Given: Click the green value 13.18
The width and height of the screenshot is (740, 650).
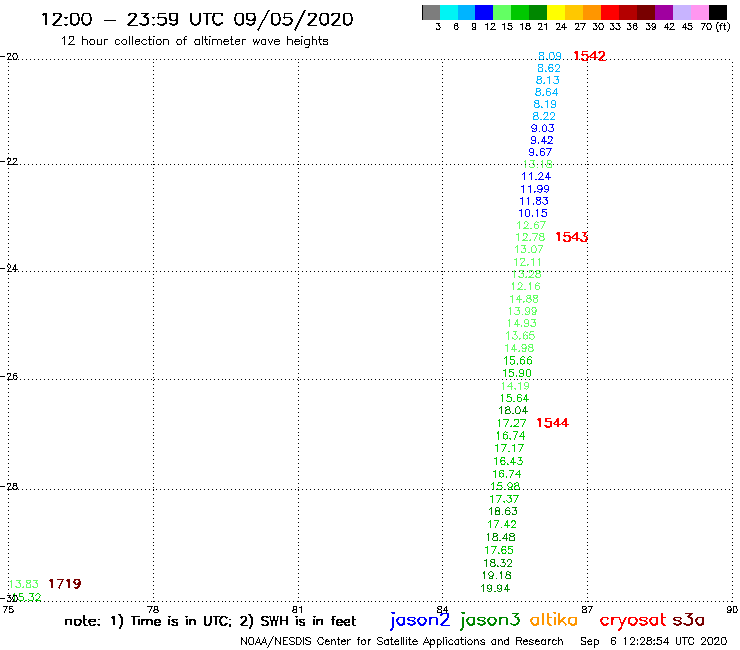Looking at the screenshot, I should click(538, 164).
